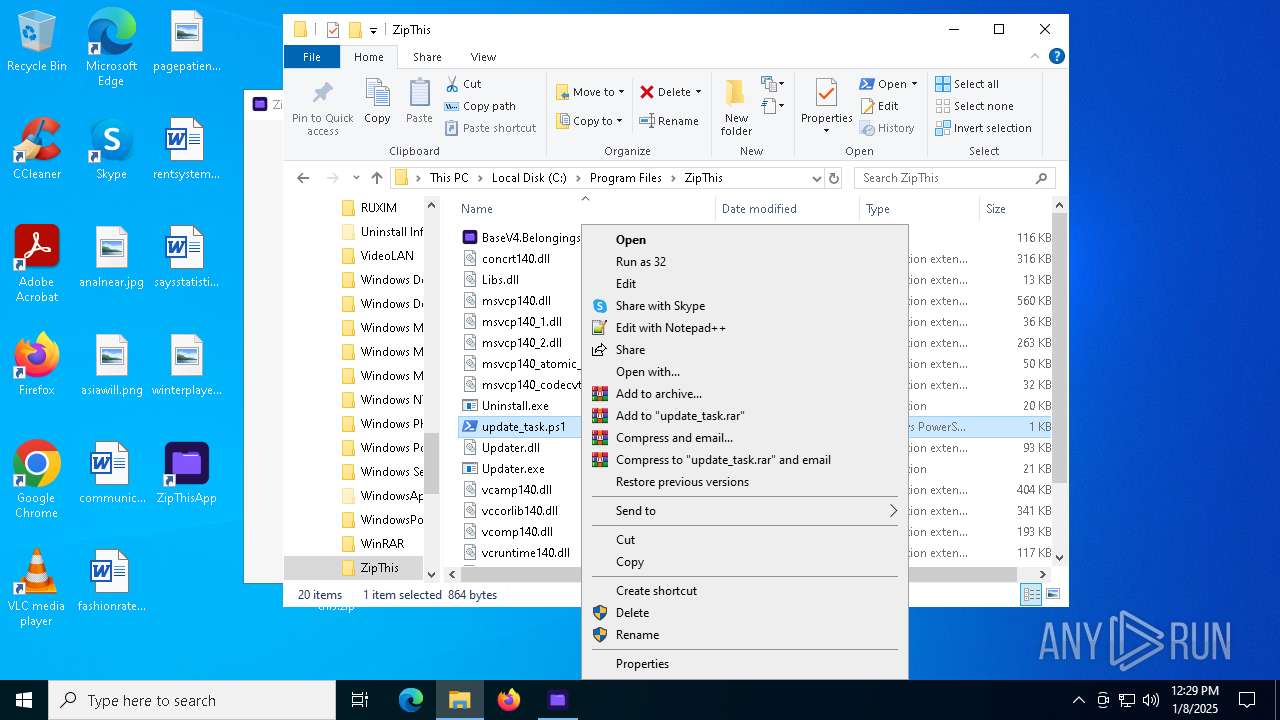Open ZipThisApp desktop shortcut

(x=186, y=473)
